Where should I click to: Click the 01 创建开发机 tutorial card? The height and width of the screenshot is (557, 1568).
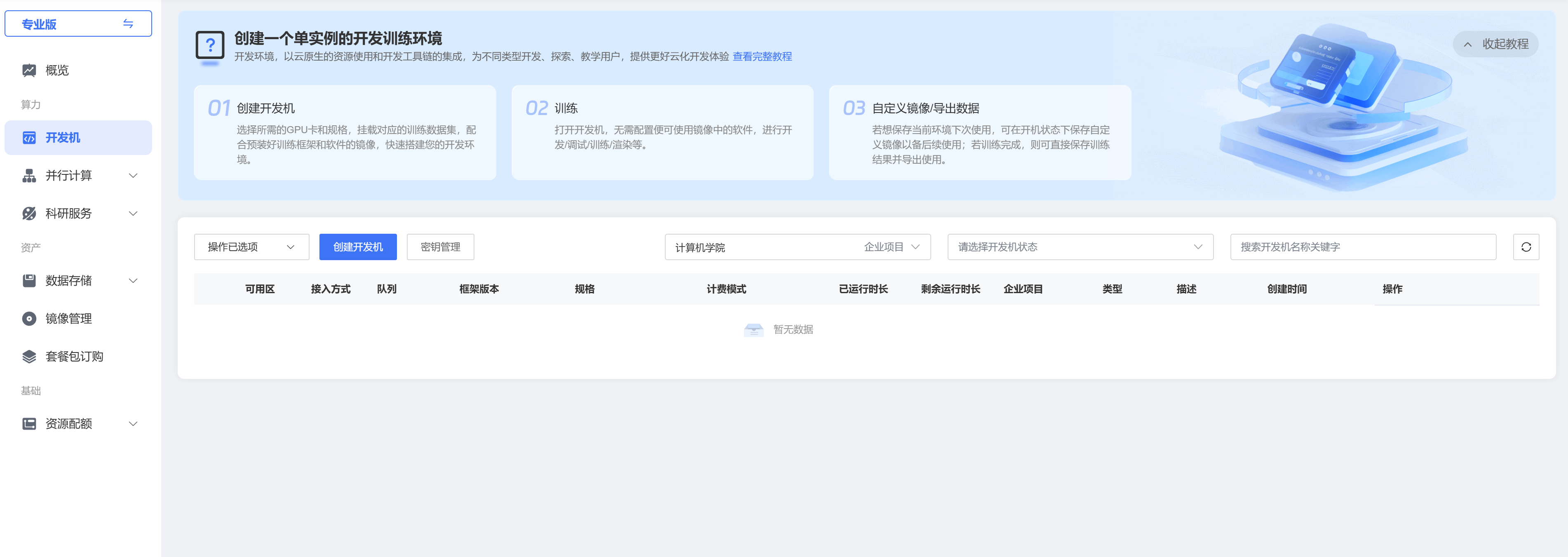pyautogui.click(x=345, y=133)
